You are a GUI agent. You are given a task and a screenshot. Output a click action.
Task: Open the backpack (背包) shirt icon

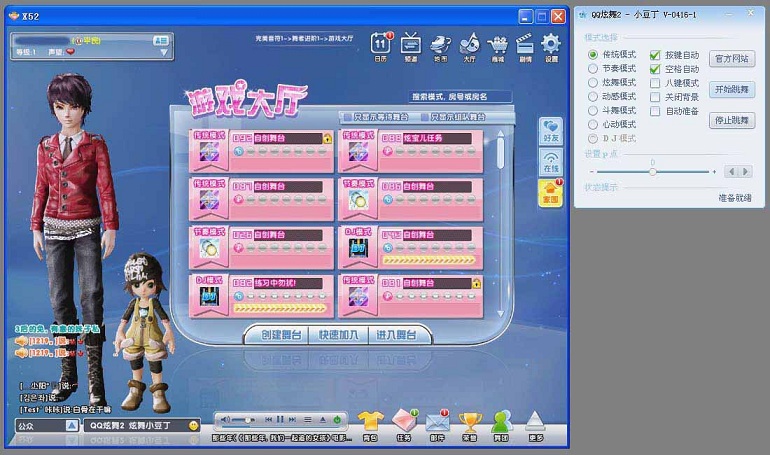[x=370, y=425]
